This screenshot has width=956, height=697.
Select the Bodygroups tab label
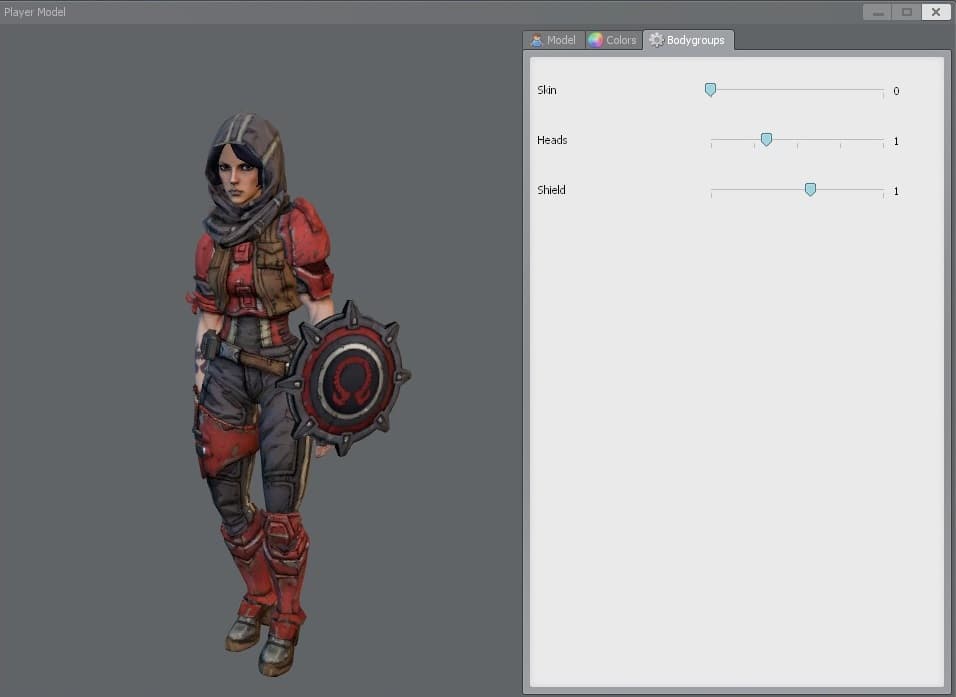pos(696,40)
